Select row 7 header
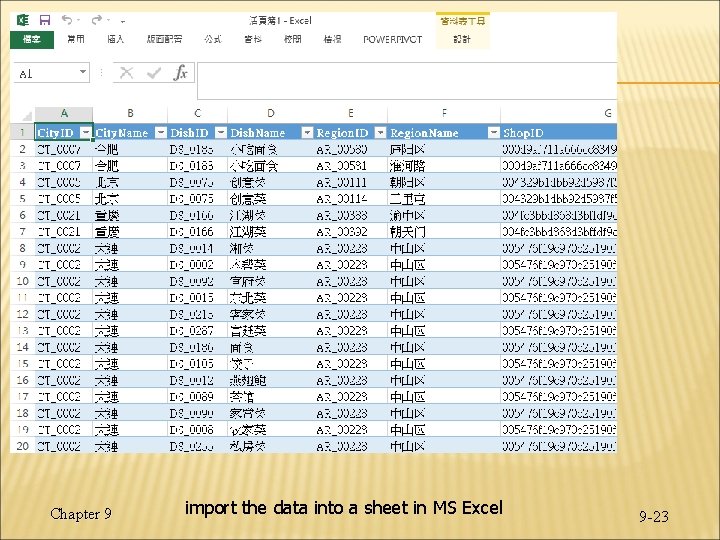 [22, 231]
